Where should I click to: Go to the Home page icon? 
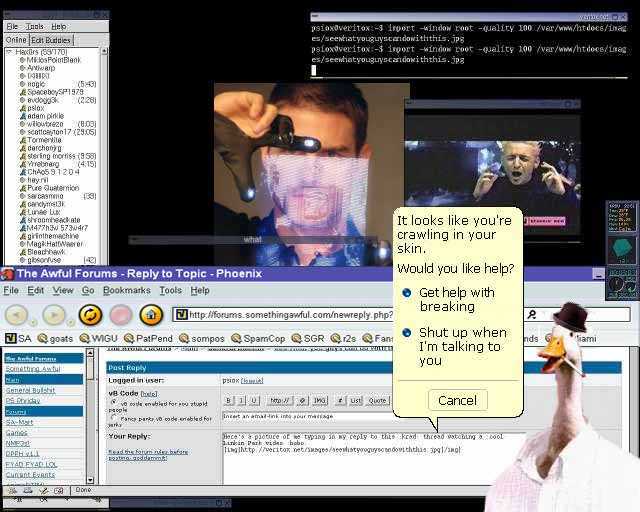[x=151, y=315]
